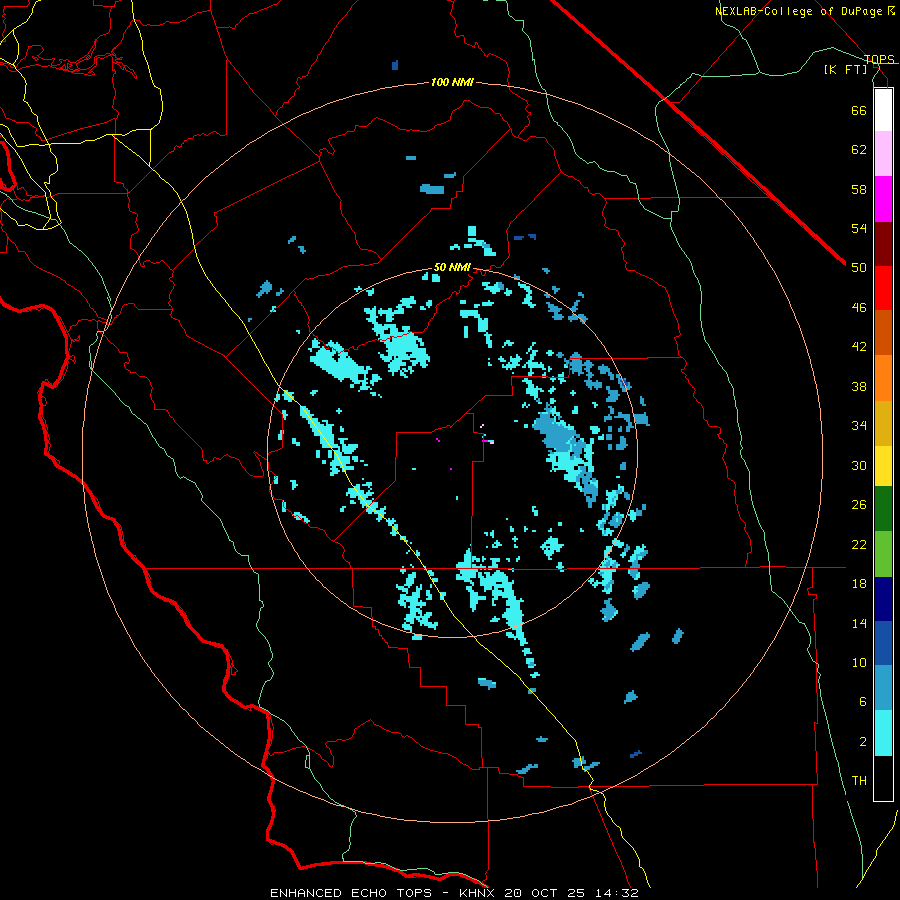The width and height of the screenshot is (900, 900).
Task: Click the medium blue swatch between 14 and 10
Action: tap(883, 643)
